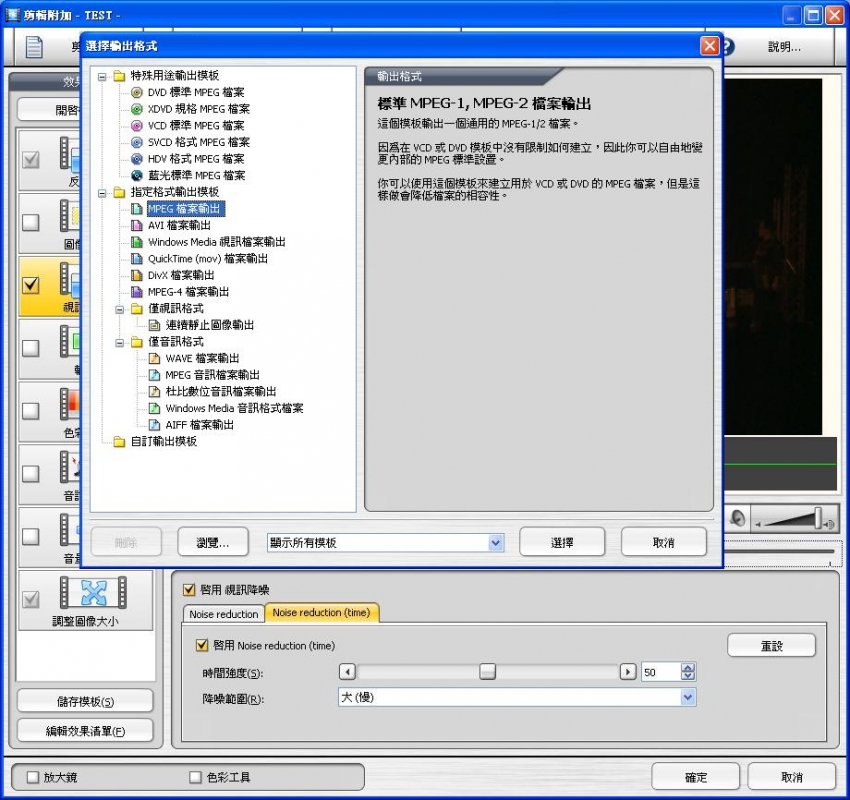Switch to the Noise reduction tab
Viewport: 850px width, 800px height.
[x=223, y=613]
